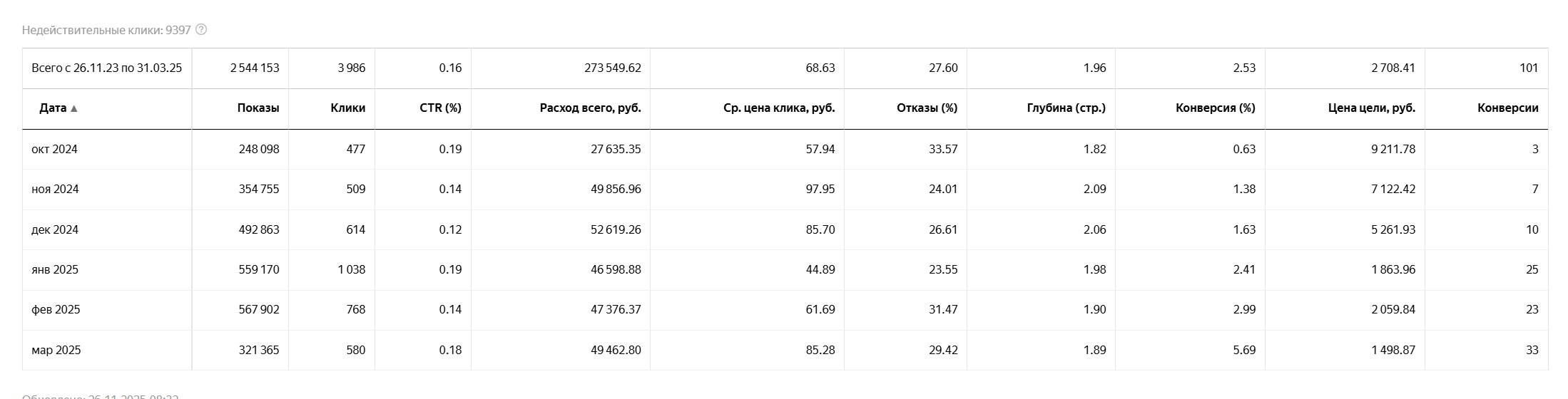Select the окт 2024 row date
The height and width of the screenshot is (399, 1568).
coord(55,149)
